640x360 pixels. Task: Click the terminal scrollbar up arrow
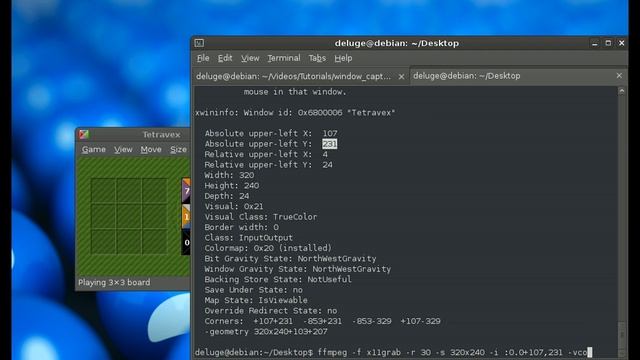(x=622, y=92)
